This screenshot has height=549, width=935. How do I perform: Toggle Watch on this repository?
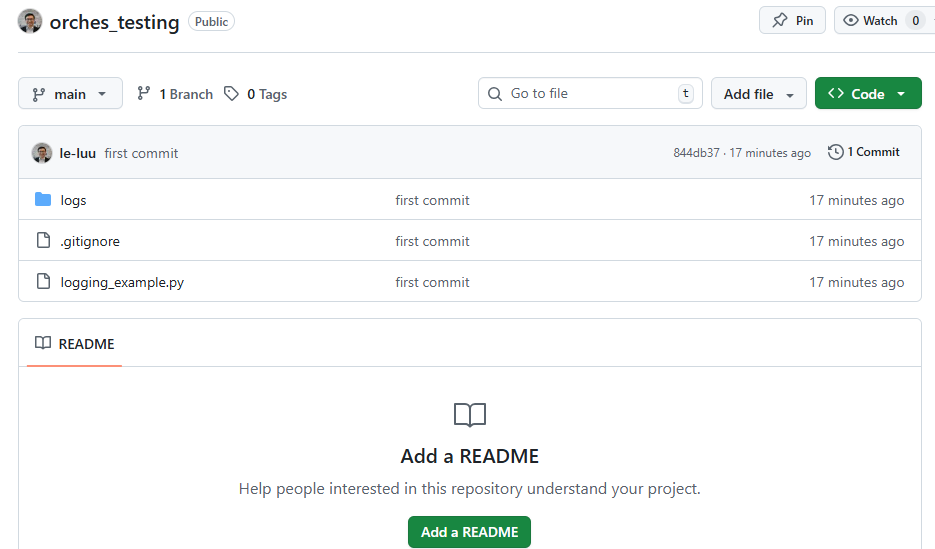[x=871, y=20]
